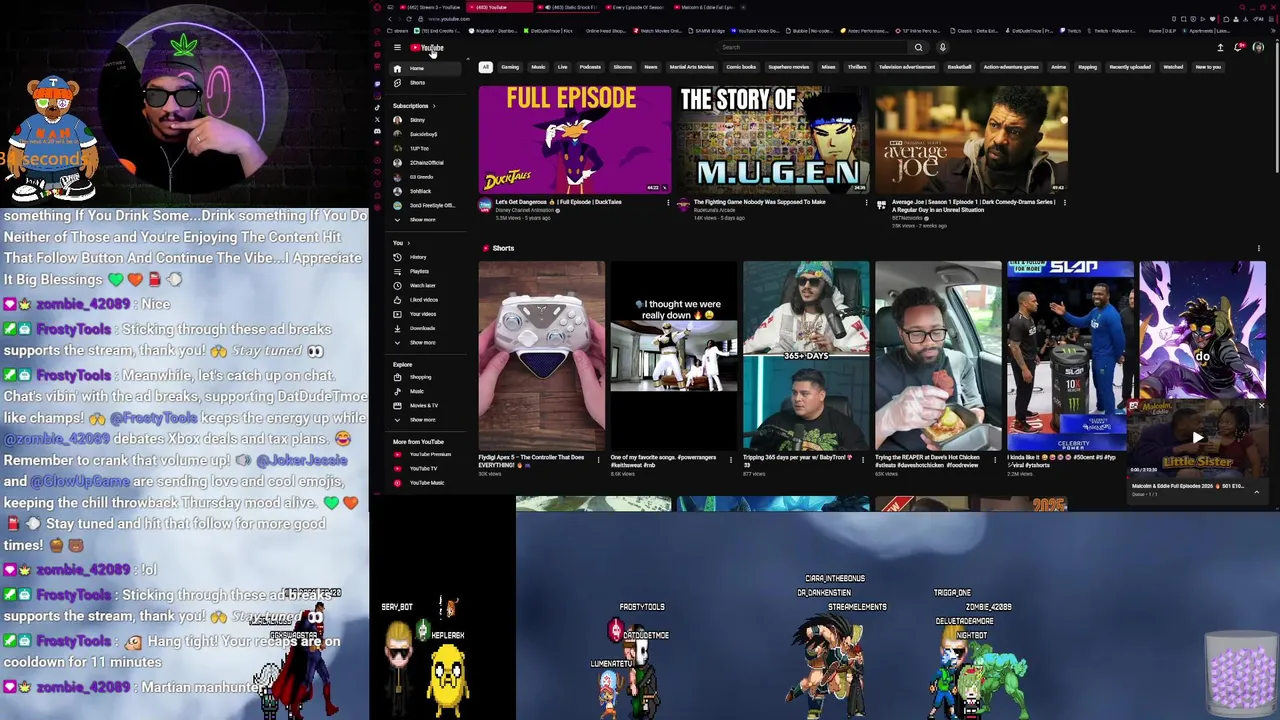Open Watch later in the sidebar

pyautogui.click(x=426, y=285)
